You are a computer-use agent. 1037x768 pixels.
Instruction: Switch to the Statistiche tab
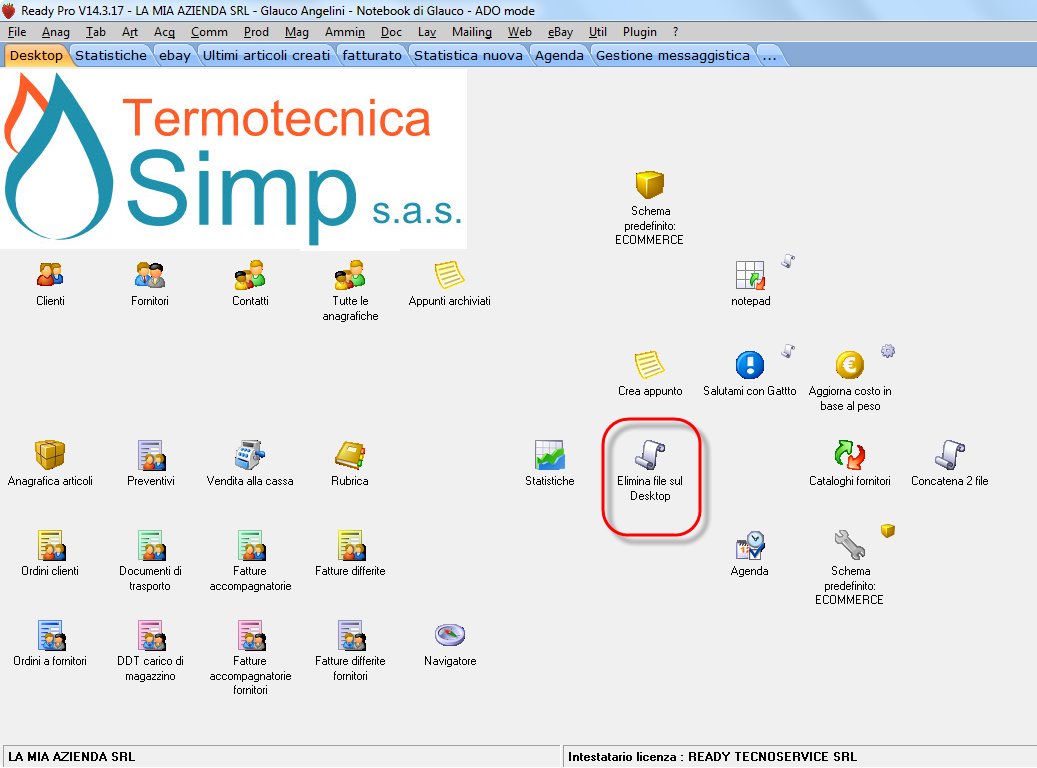(x=111, y=56)
